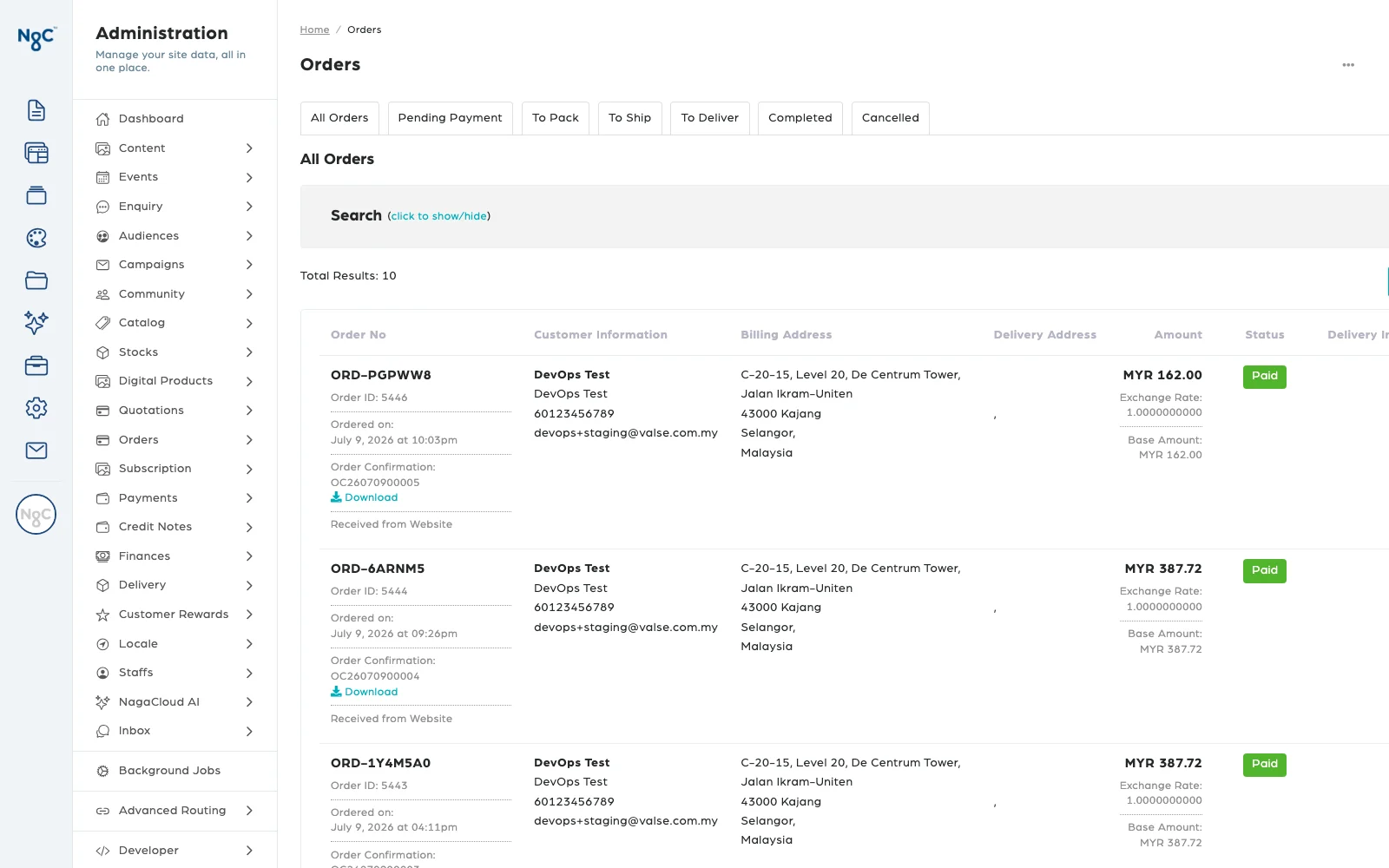
Task: Switch to the To Pack tab
Action: [x=556, y=118]
